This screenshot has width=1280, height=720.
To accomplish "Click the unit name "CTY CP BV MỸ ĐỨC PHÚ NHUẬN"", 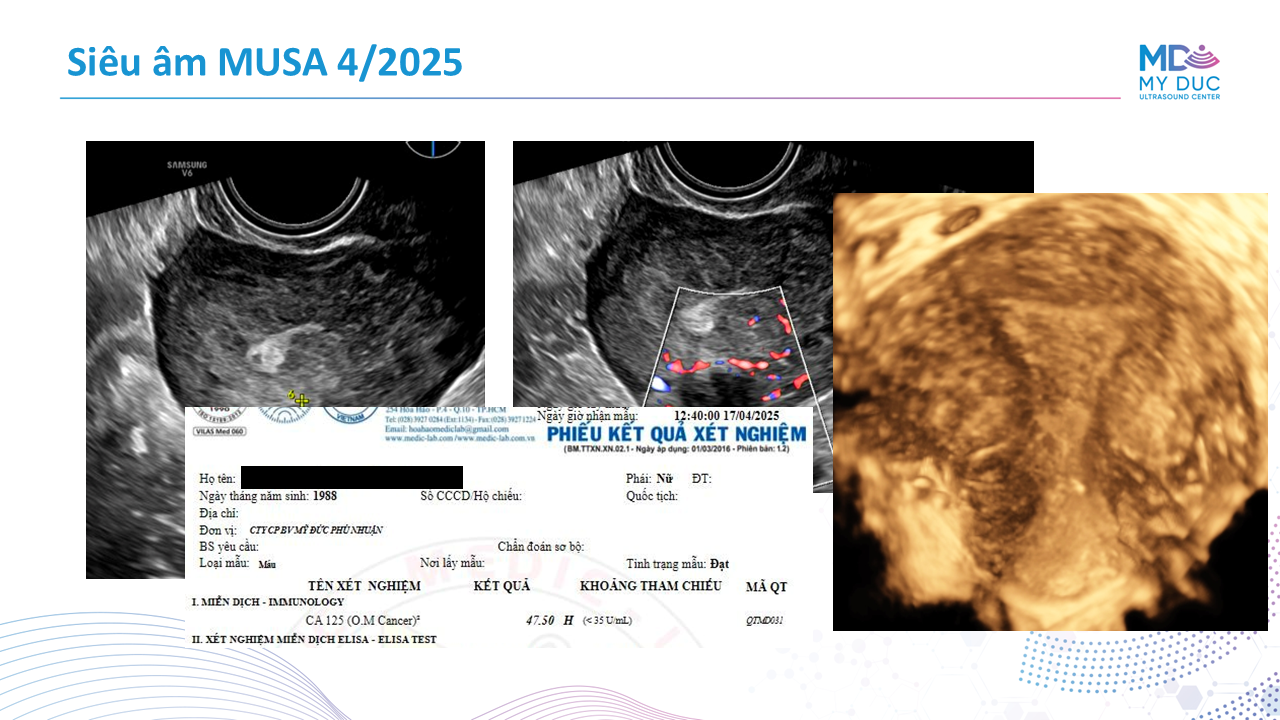I will click(x=316, y=530).
